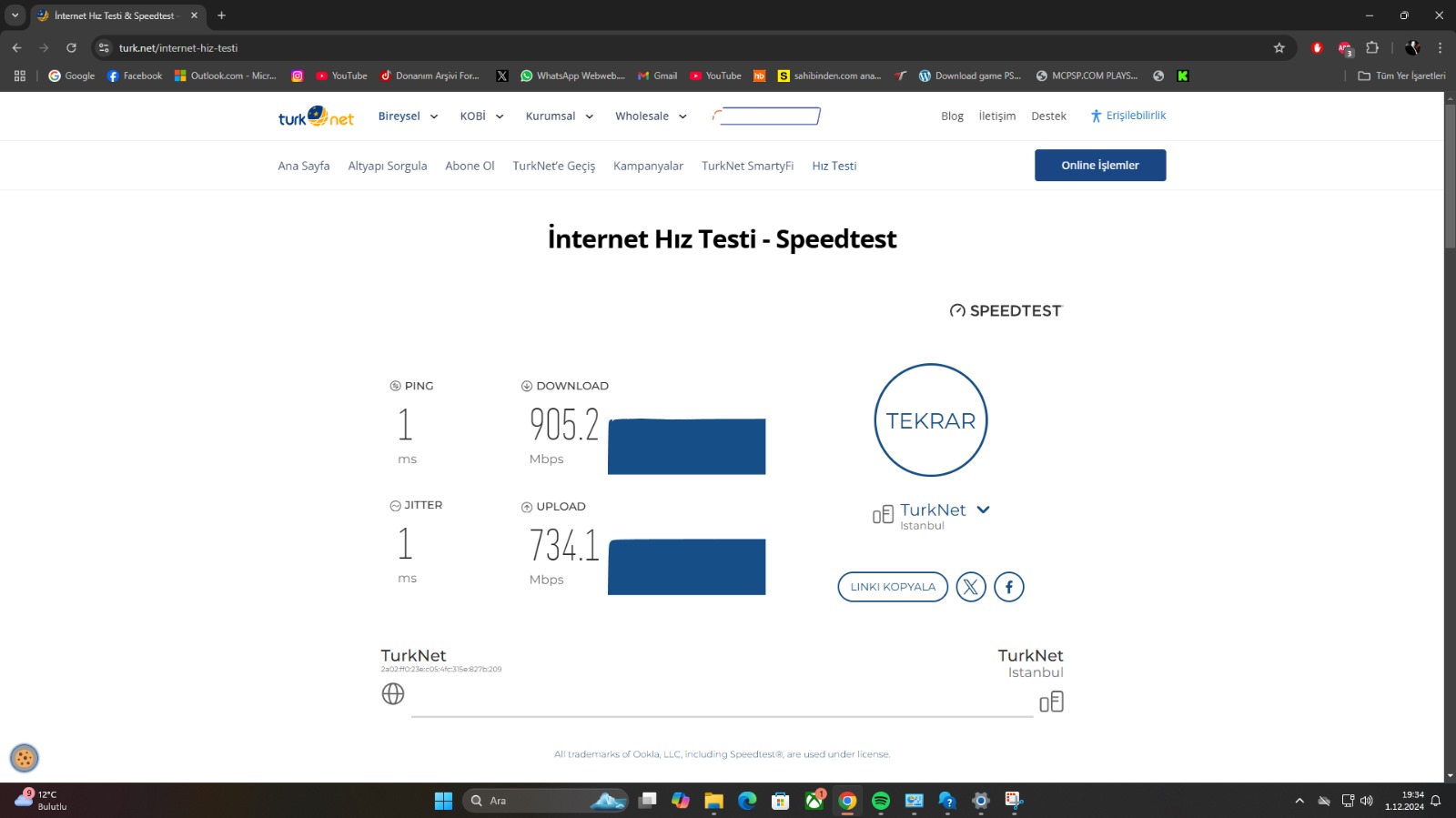Viewport: 1456px width, 818px height.
Task: Click the red adblock extension icon
Action: [1317, 48]
